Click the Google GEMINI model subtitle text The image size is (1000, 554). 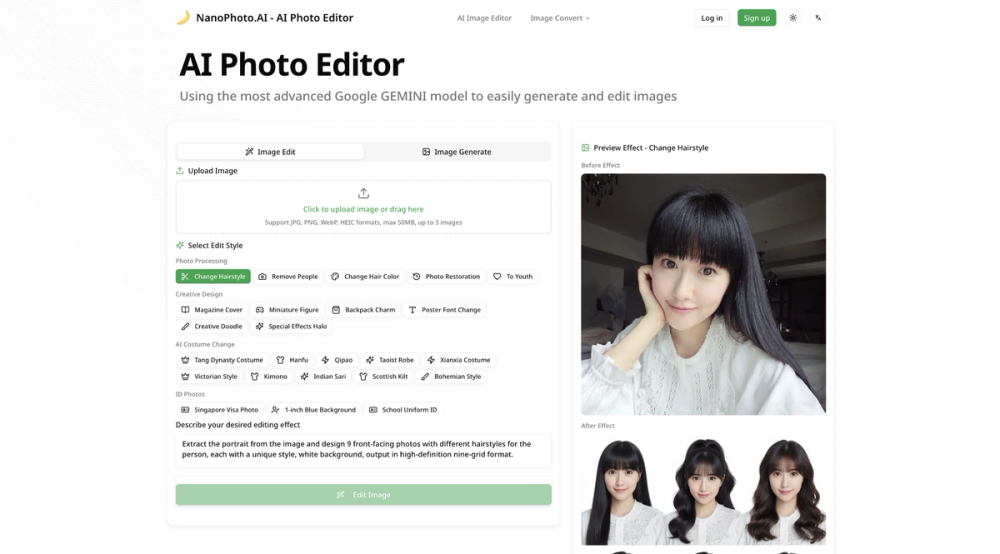pos(428,96)
